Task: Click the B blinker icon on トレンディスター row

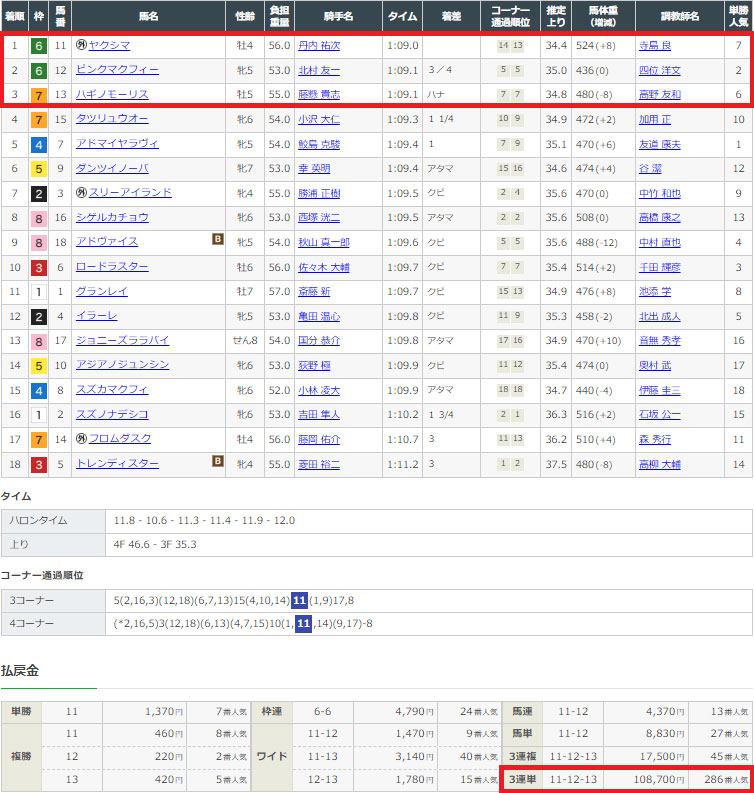Action: (x=217, y=462)
